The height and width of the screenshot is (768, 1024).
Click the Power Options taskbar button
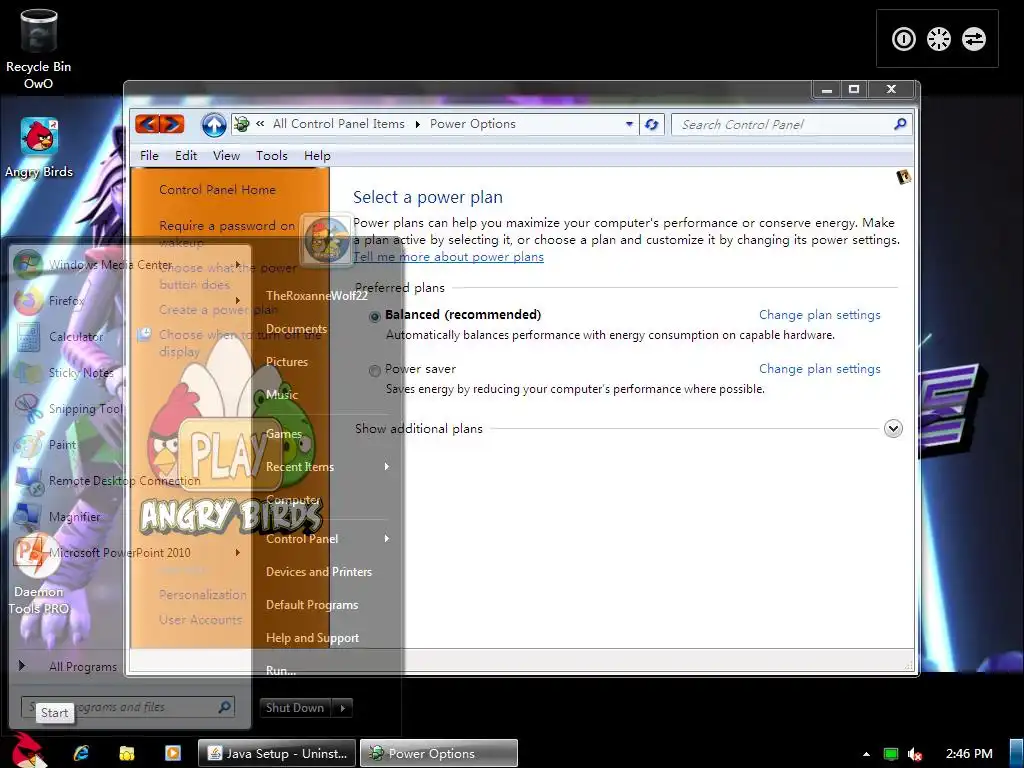pyautogui.click(x=439, y=753)
